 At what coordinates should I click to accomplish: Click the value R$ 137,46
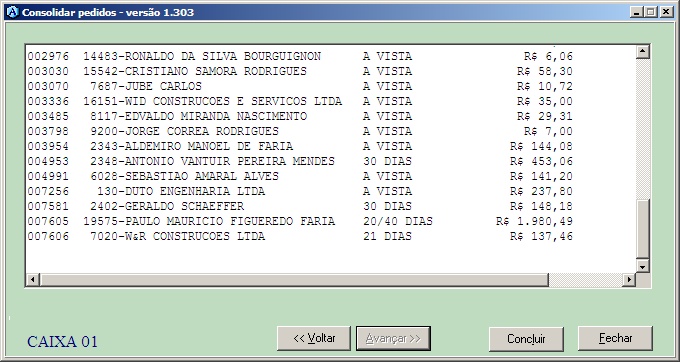pos(541,236)
